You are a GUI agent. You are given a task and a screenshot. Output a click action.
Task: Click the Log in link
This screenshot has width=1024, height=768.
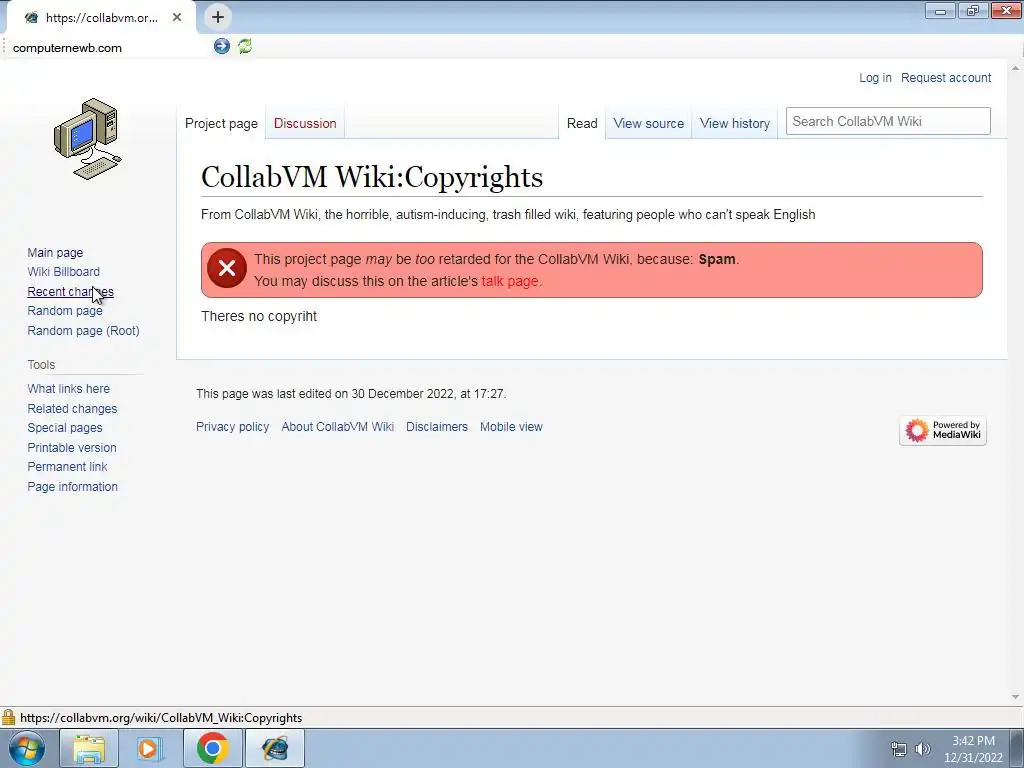pos(875,78)
